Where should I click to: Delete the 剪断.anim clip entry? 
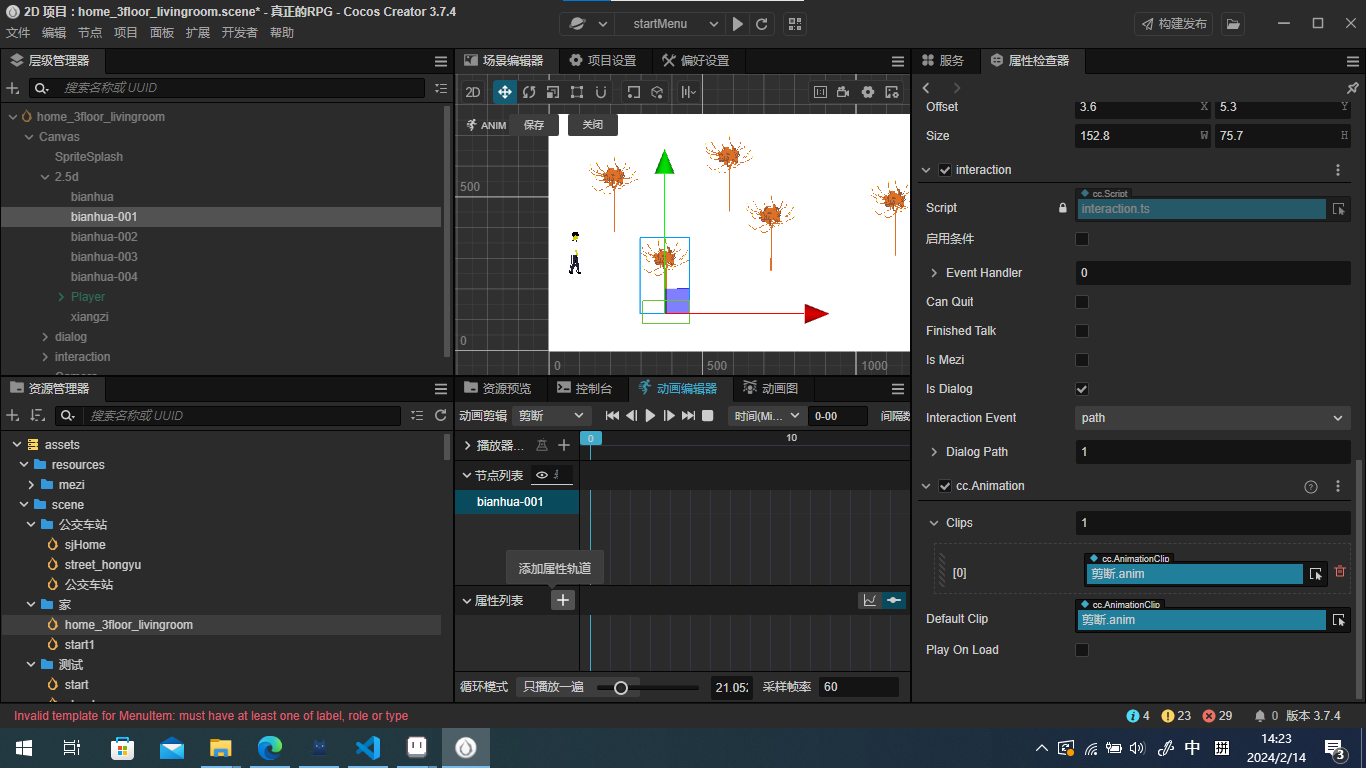point(1340,572)
